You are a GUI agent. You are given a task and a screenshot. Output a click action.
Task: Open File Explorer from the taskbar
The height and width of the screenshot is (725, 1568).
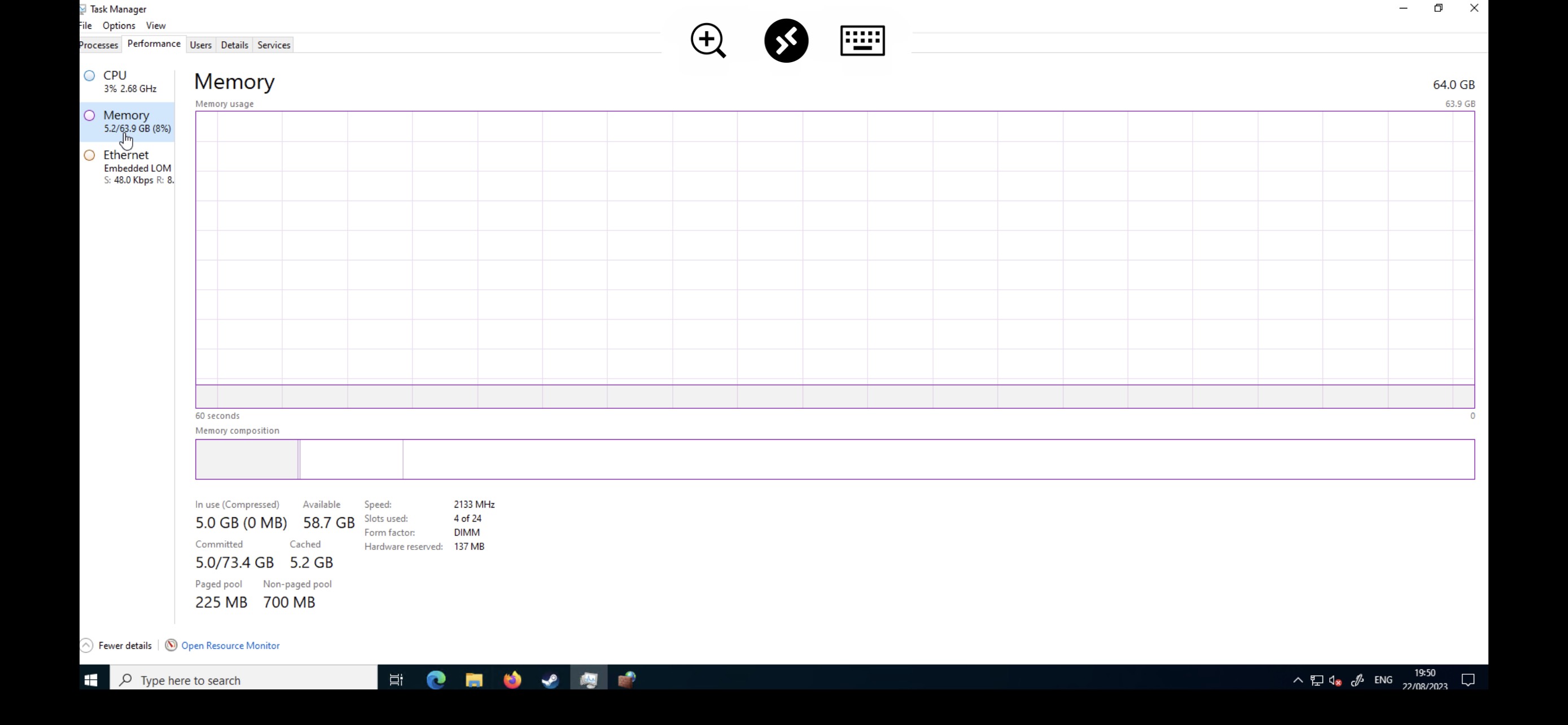474,680
